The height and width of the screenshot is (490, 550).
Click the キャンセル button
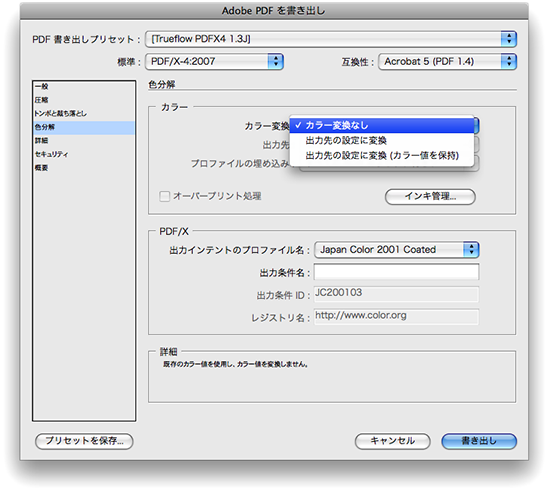pyautogui.click(x=393, y=441)
